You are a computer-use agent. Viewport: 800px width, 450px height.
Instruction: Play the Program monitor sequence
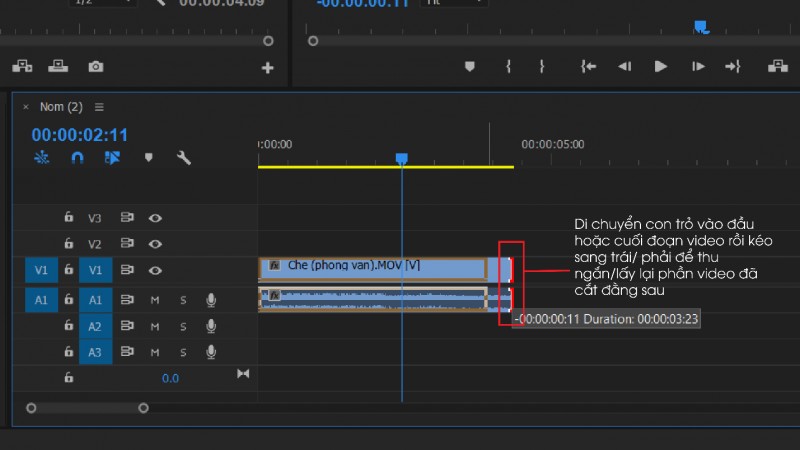[x=661, y=66]
